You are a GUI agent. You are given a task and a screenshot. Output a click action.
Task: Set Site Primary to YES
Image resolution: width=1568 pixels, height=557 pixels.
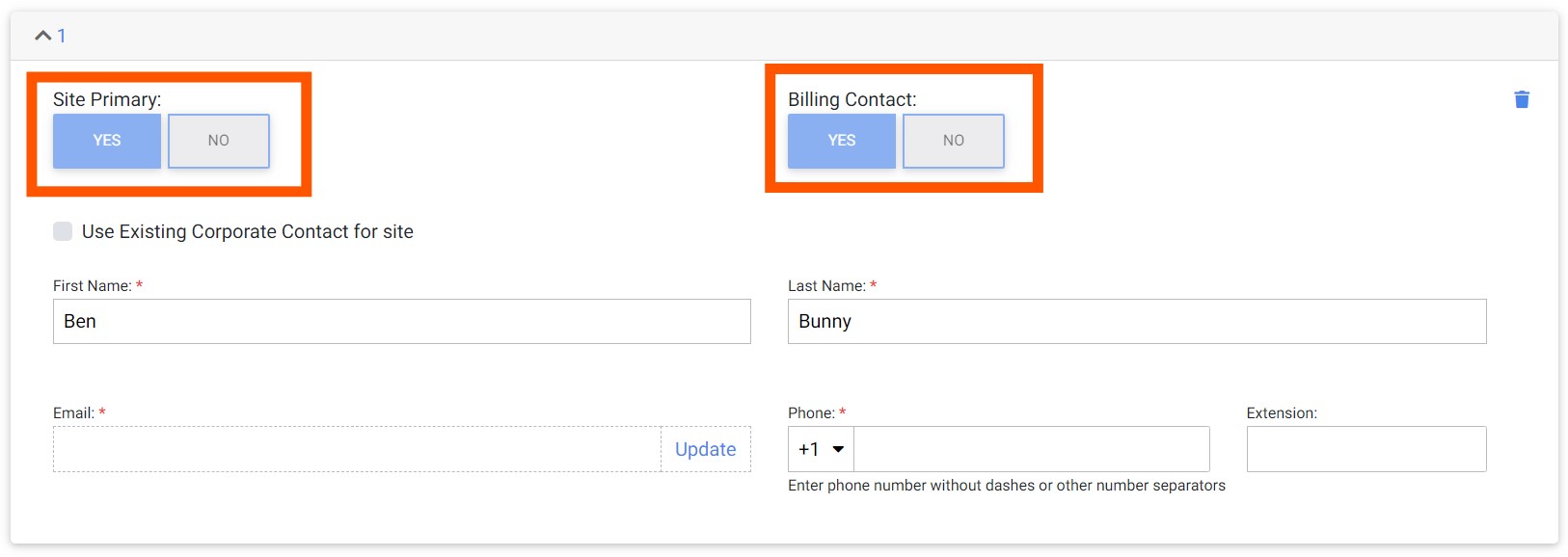click(x=107, y=141)
